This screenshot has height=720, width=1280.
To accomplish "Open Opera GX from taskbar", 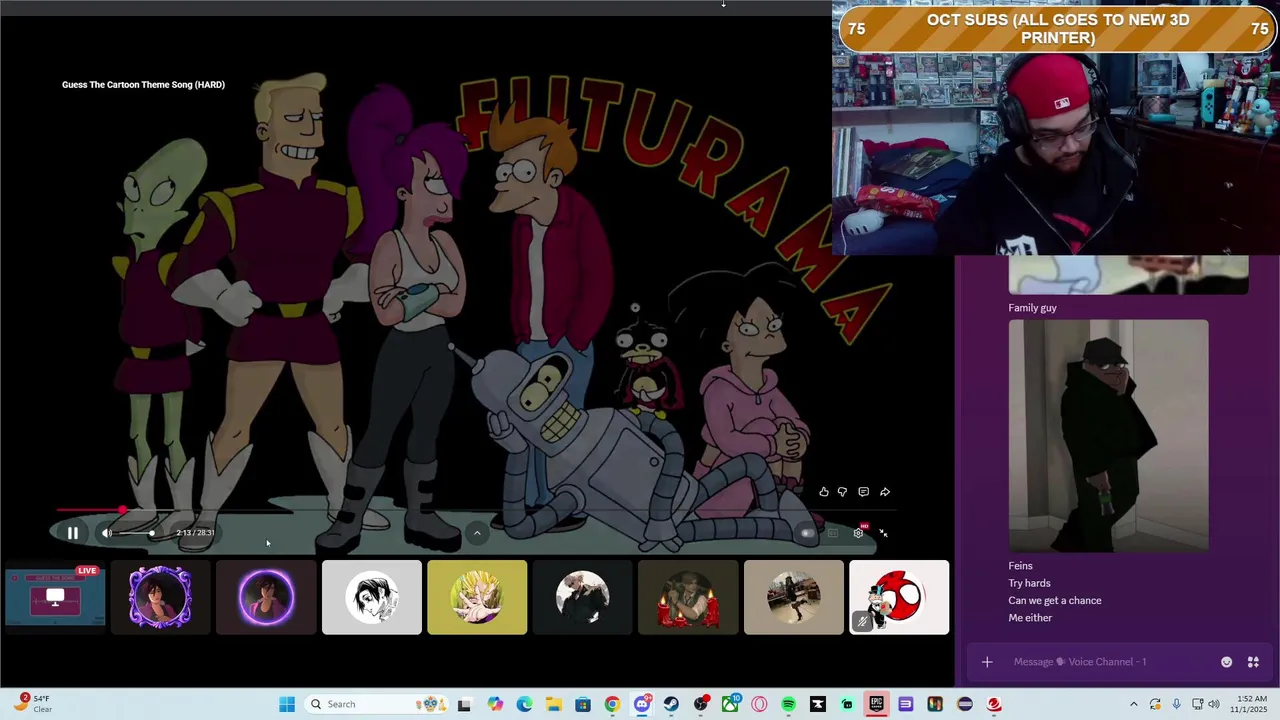I will click(x=759, y=704).
